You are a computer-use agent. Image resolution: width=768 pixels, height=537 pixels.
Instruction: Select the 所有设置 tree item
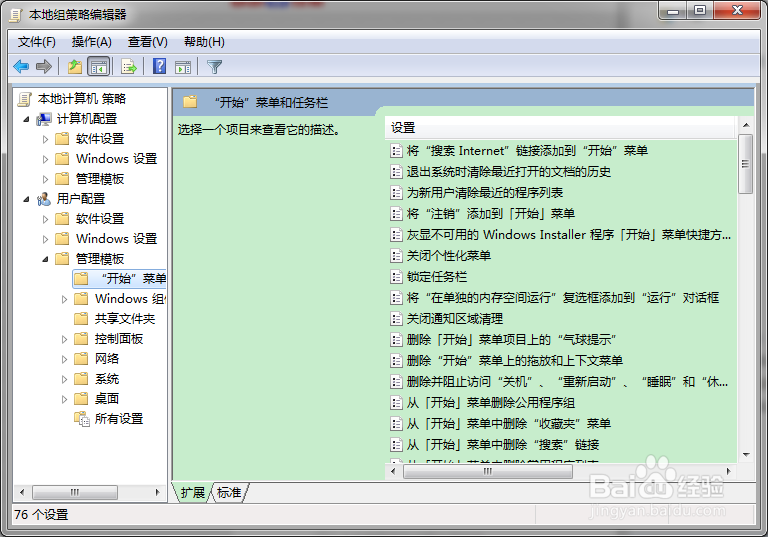[x=119, y=419]
